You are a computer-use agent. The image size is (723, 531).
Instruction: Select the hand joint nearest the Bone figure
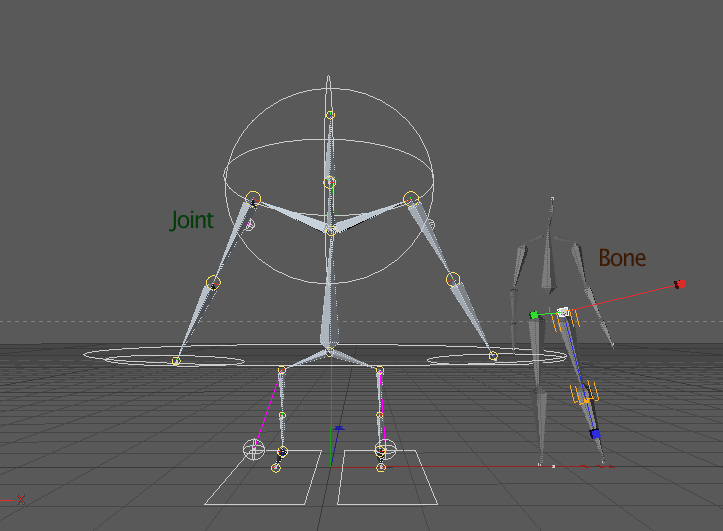pyautogui.click(x=493, y=356)
